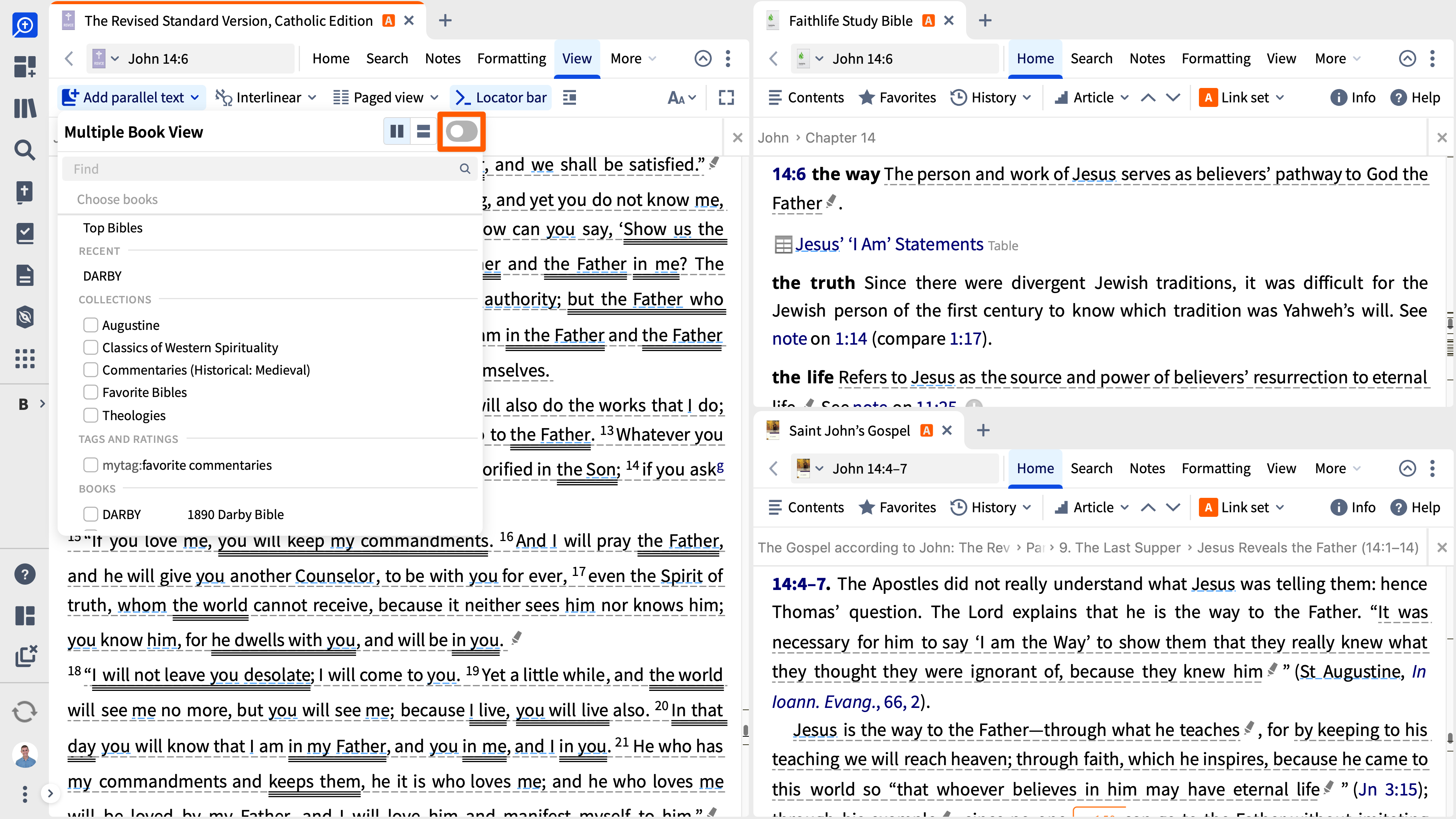
Task: Expand the B shortcut arrow in sidebar
Action: [42, 403]
